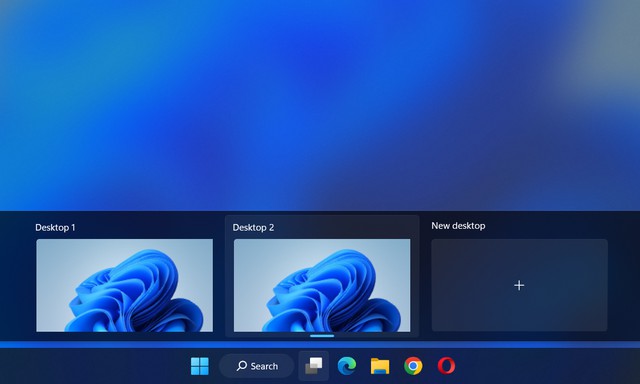640x384 pixels.
Task: Launch Opera browser from taskbar
Action: [x=446, y=366]
